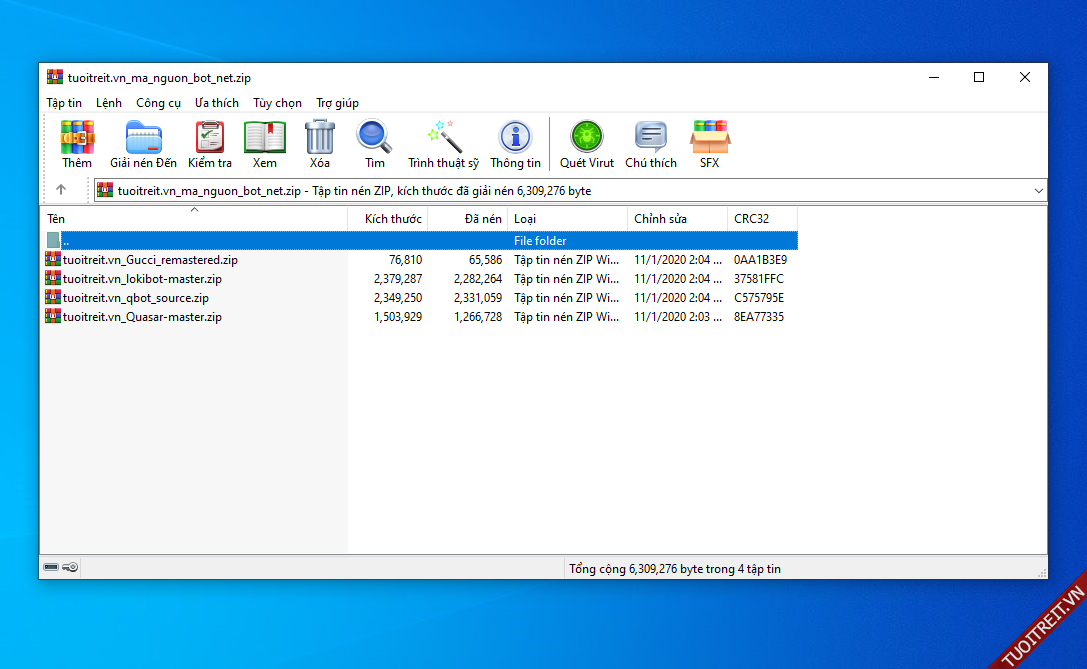Select tuoitreit.vn_lokibot-master.zip file
Screen dimensions: 1087x669
(142, 279)
